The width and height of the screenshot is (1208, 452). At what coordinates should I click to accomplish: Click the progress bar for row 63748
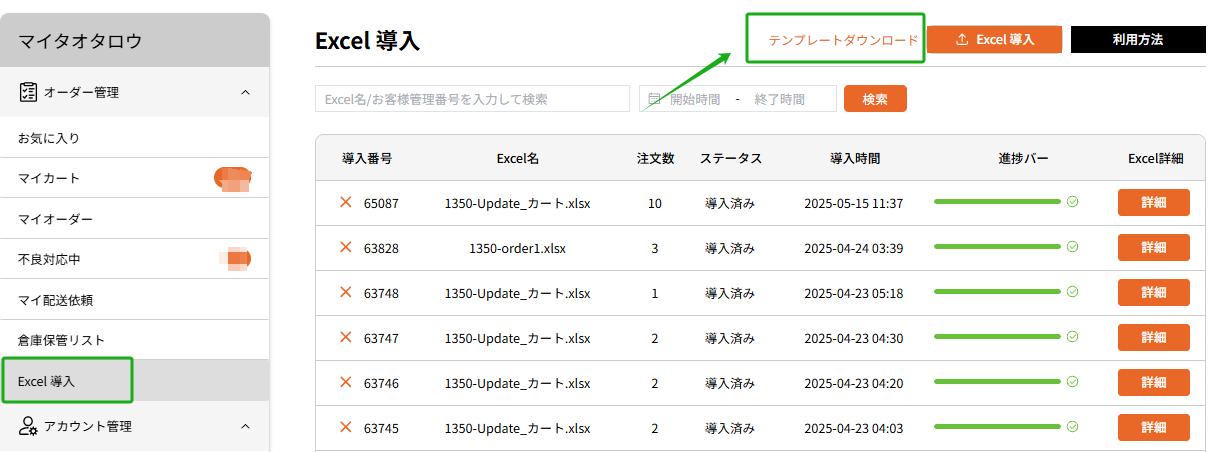[x=997, y=292]
